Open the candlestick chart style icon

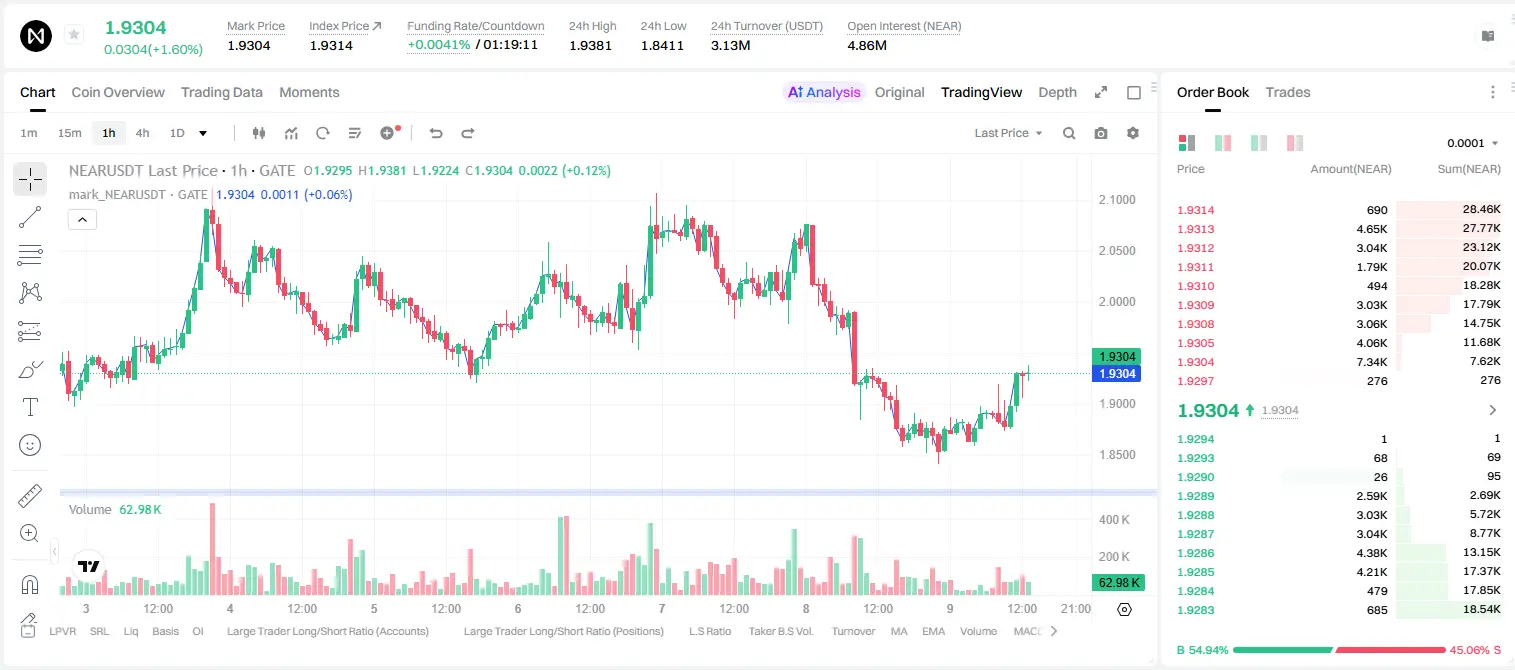[260, 133]
